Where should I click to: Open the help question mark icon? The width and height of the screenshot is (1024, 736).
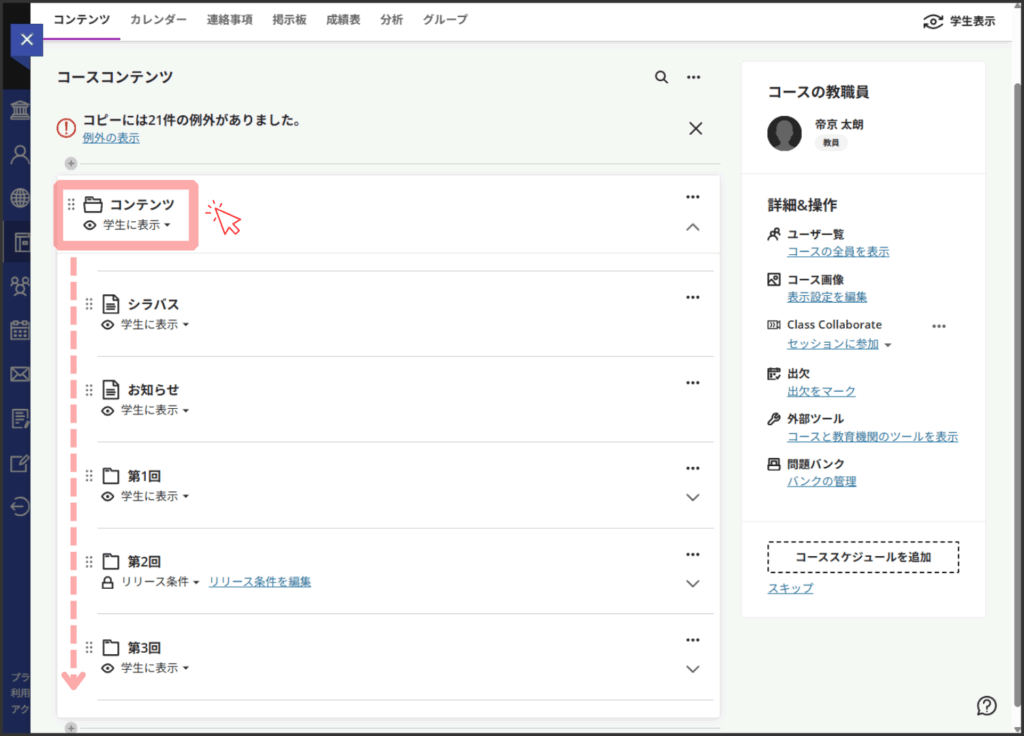click(x=986, y=705)
